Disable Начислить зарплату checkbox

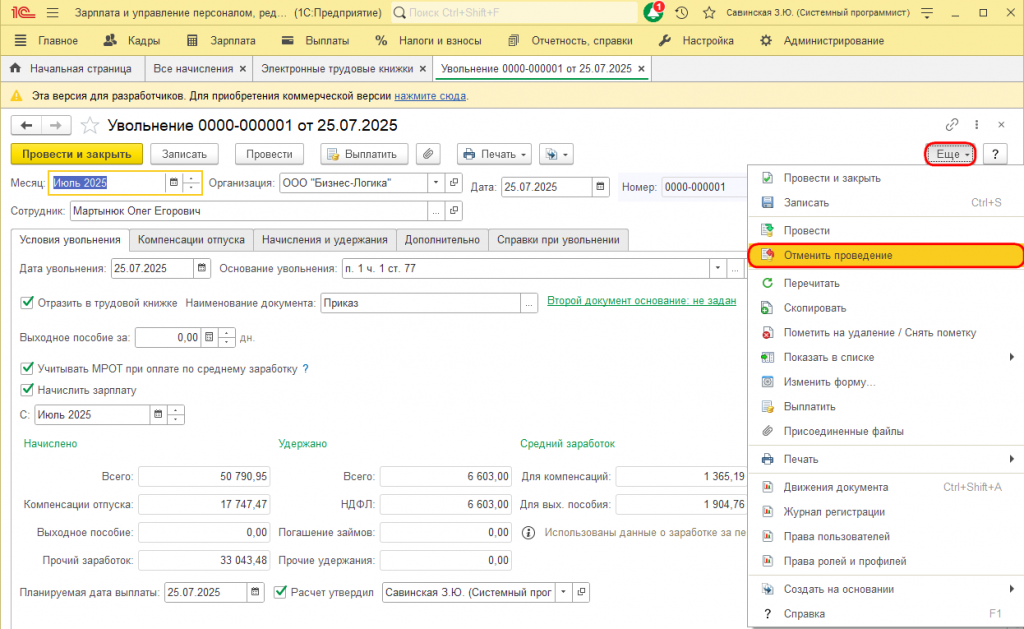click(27, 390)
